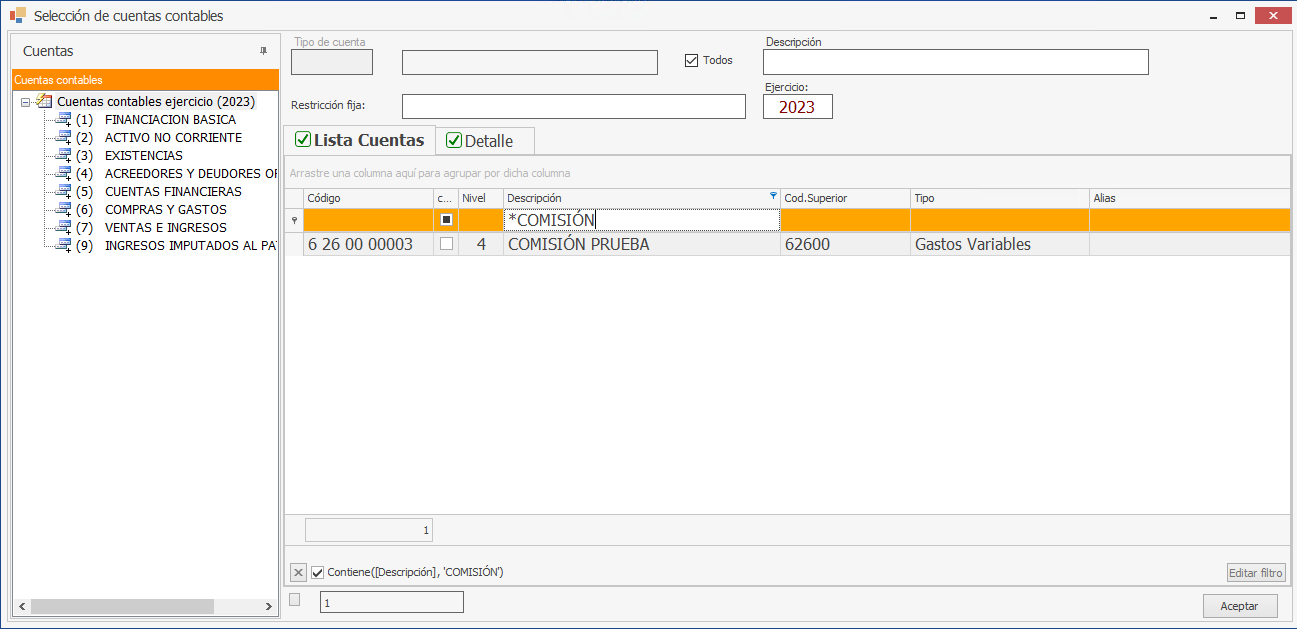Click the VENTAS E INGRESOS account group icon
Screen dimensions: 1297x629
tap(64, 228)
